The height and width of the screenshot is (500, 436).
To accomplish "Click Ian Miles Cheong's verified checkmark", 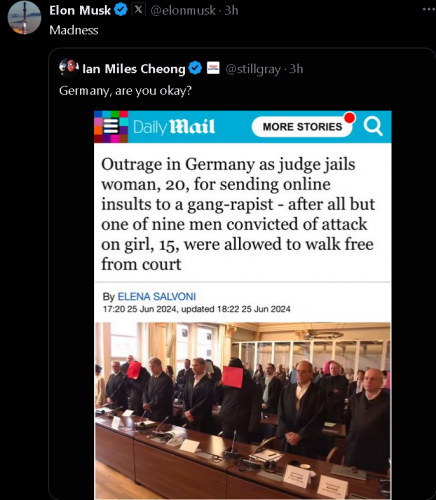I will click(195, 68).
